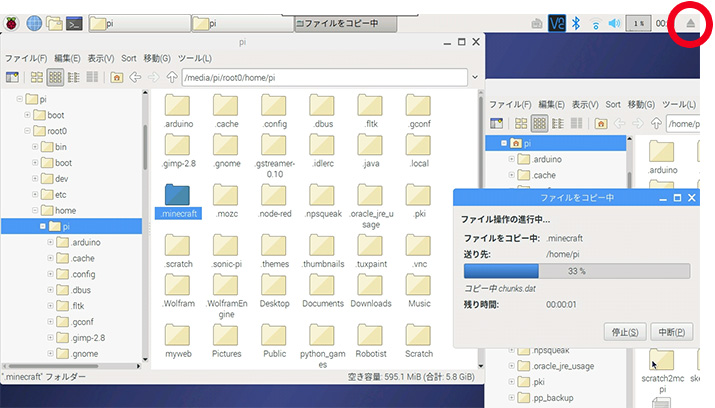This screenshot has width=715, height=408.
Task: Open the Bluetooth tray menu
Action: point(575,22)
